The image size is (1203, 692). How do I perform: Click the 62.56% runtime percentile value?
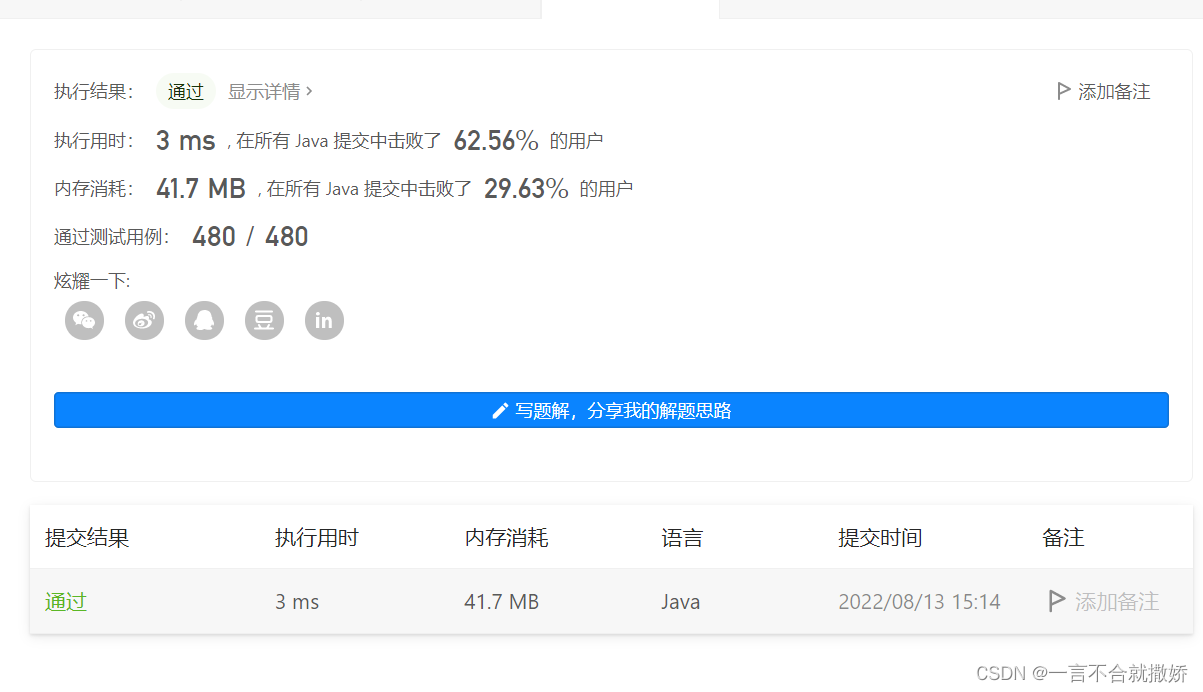496,140
